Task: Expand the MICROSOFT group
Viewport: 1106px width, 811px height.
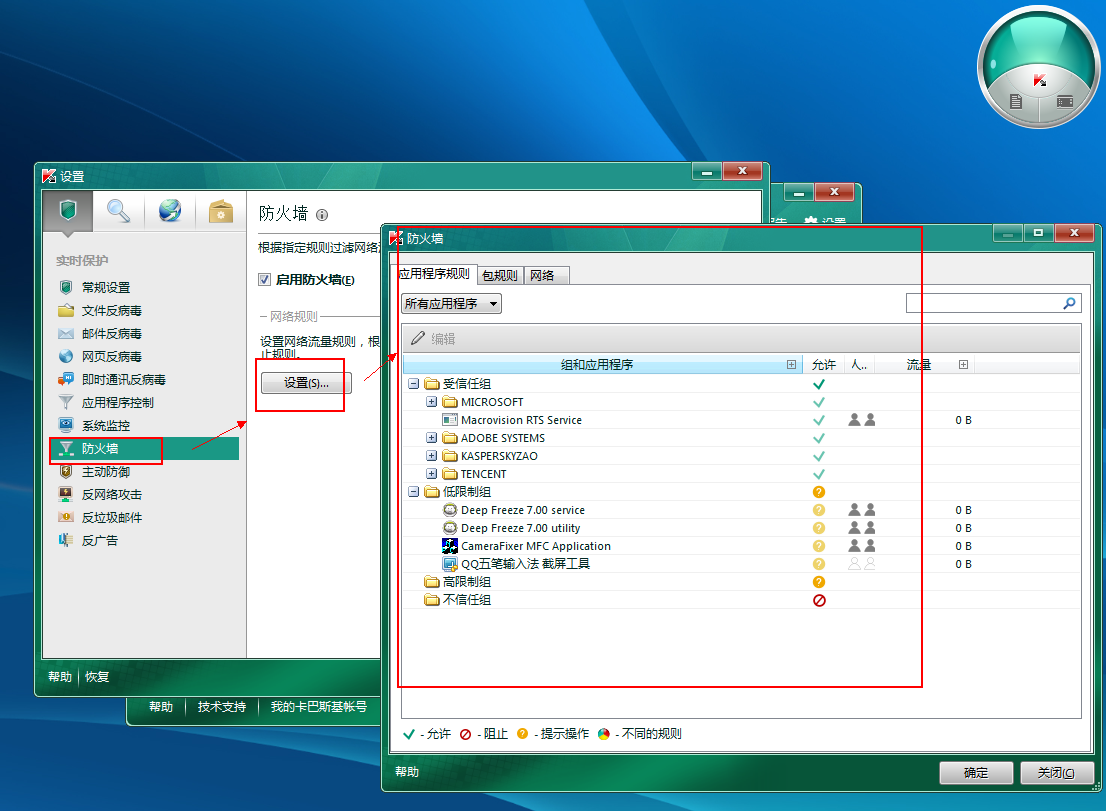Action: tap(432, 402)
